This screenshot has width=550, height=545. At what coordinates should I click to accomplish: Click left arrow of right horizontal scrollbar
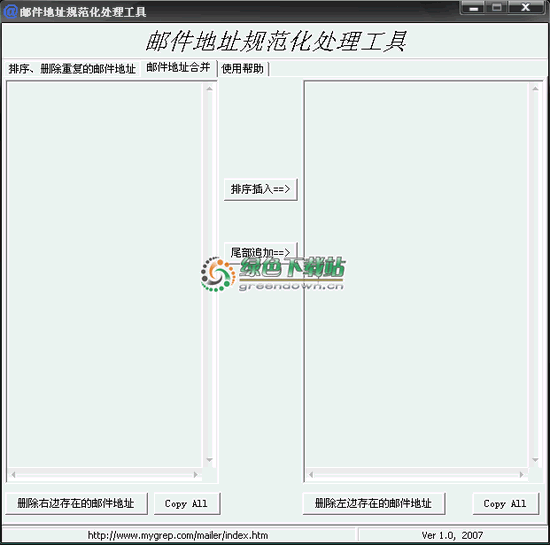click(x=311, y=475)
